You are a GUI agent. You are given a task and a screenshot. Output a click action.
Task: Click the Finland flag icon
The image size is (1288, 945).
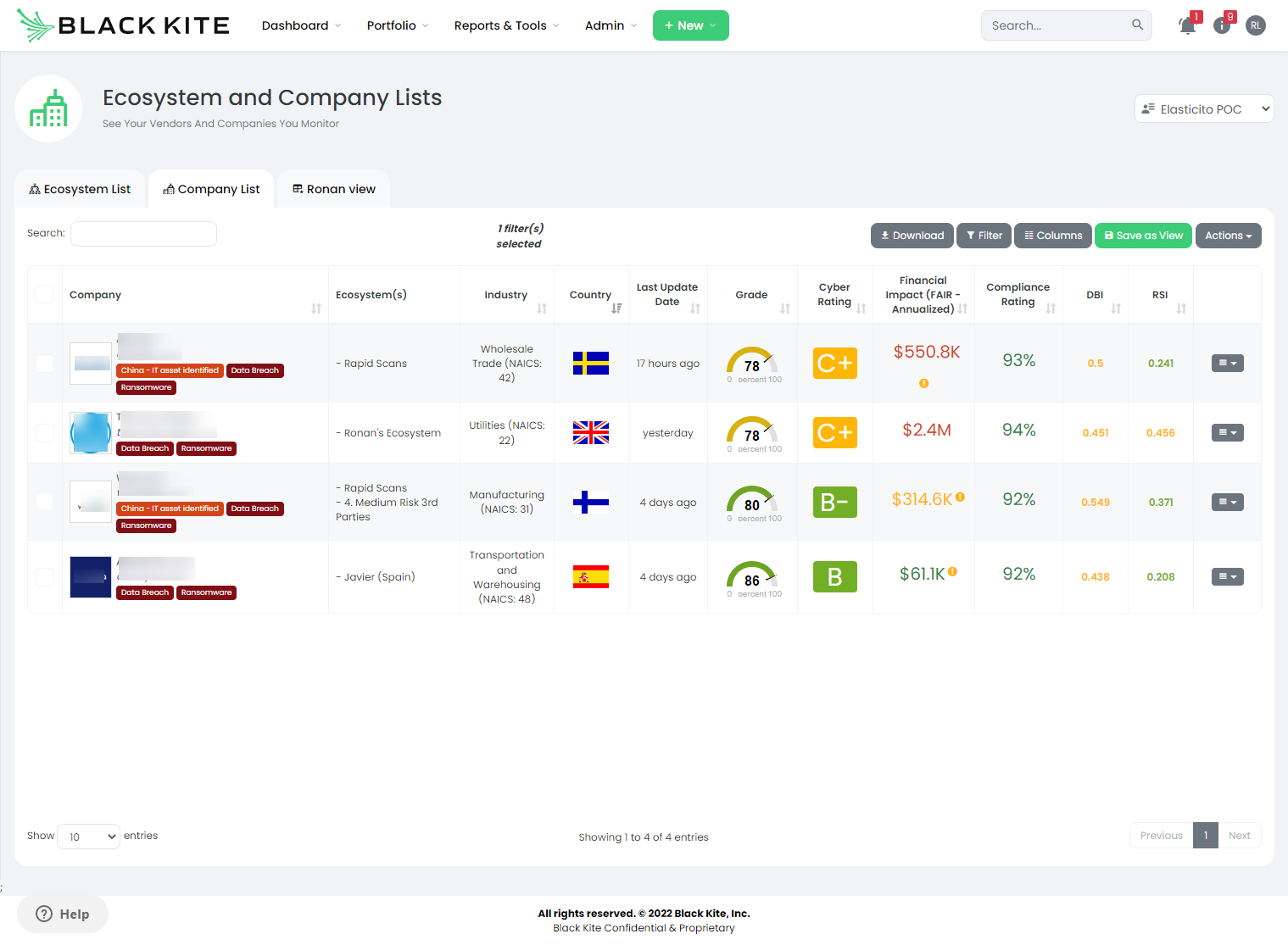click(591, 503)
